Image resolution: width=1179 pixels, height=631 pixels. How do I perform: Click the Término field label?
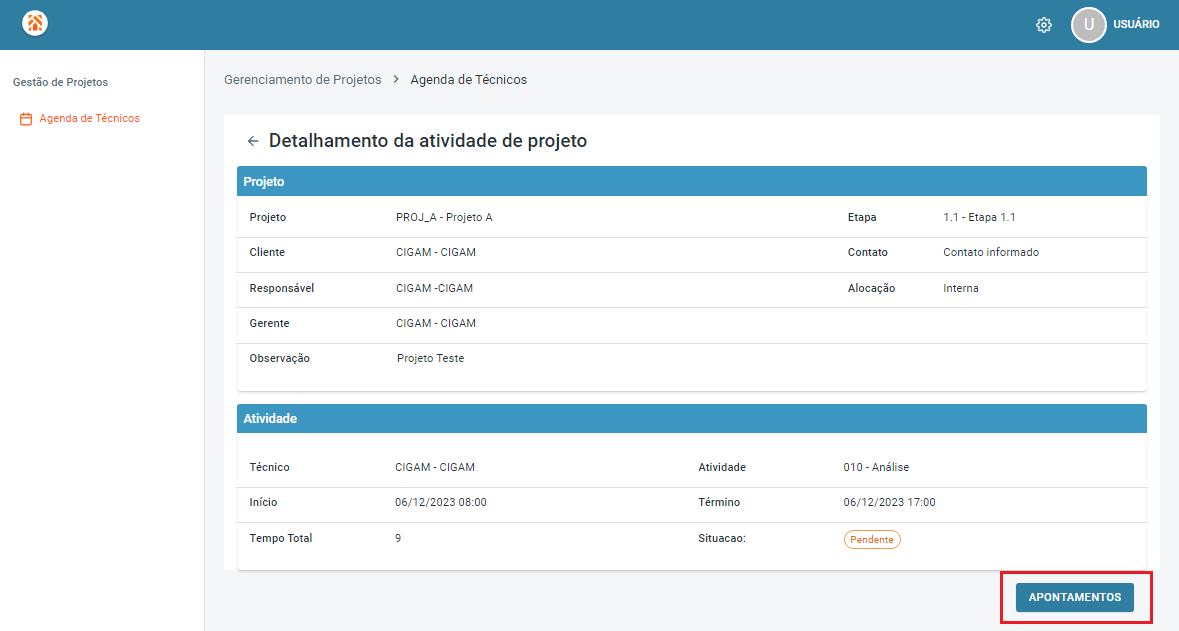(719, 502)
